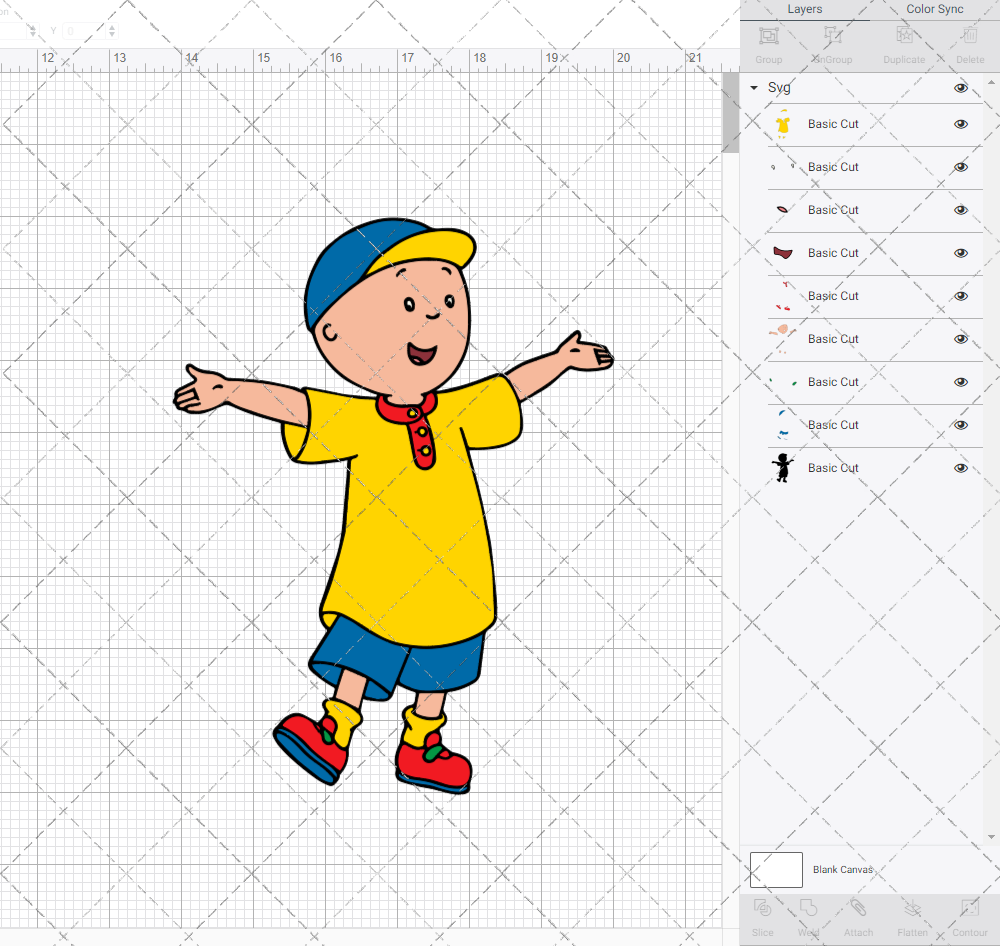1000x946 pixels.
Task: Select the yellow shirt layer thumbnail
Action: (x=783, y=124)
